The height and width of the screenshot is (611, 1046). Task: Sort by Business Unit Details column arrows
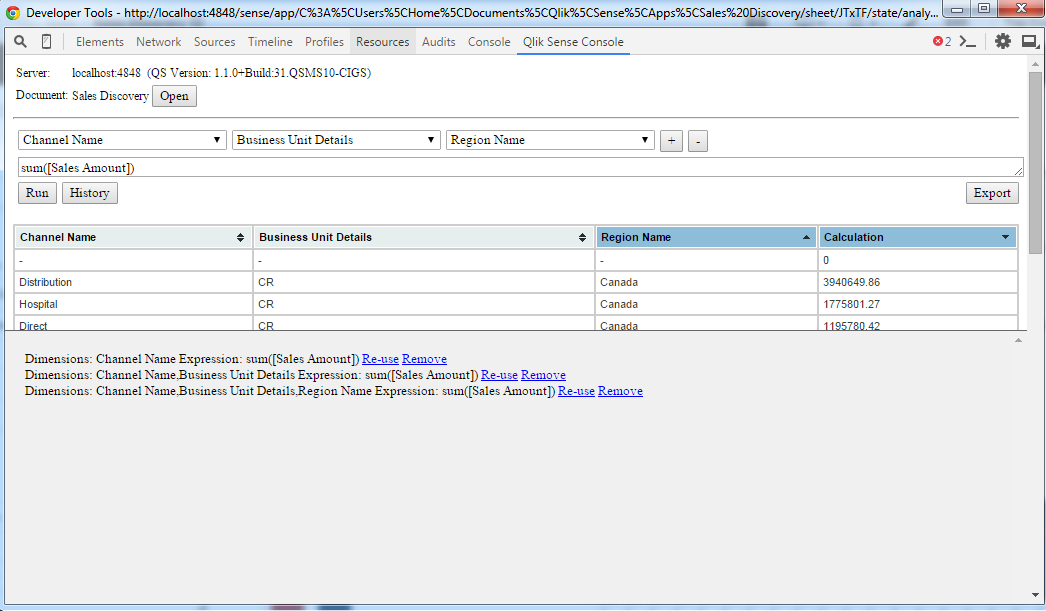[582, 237]
